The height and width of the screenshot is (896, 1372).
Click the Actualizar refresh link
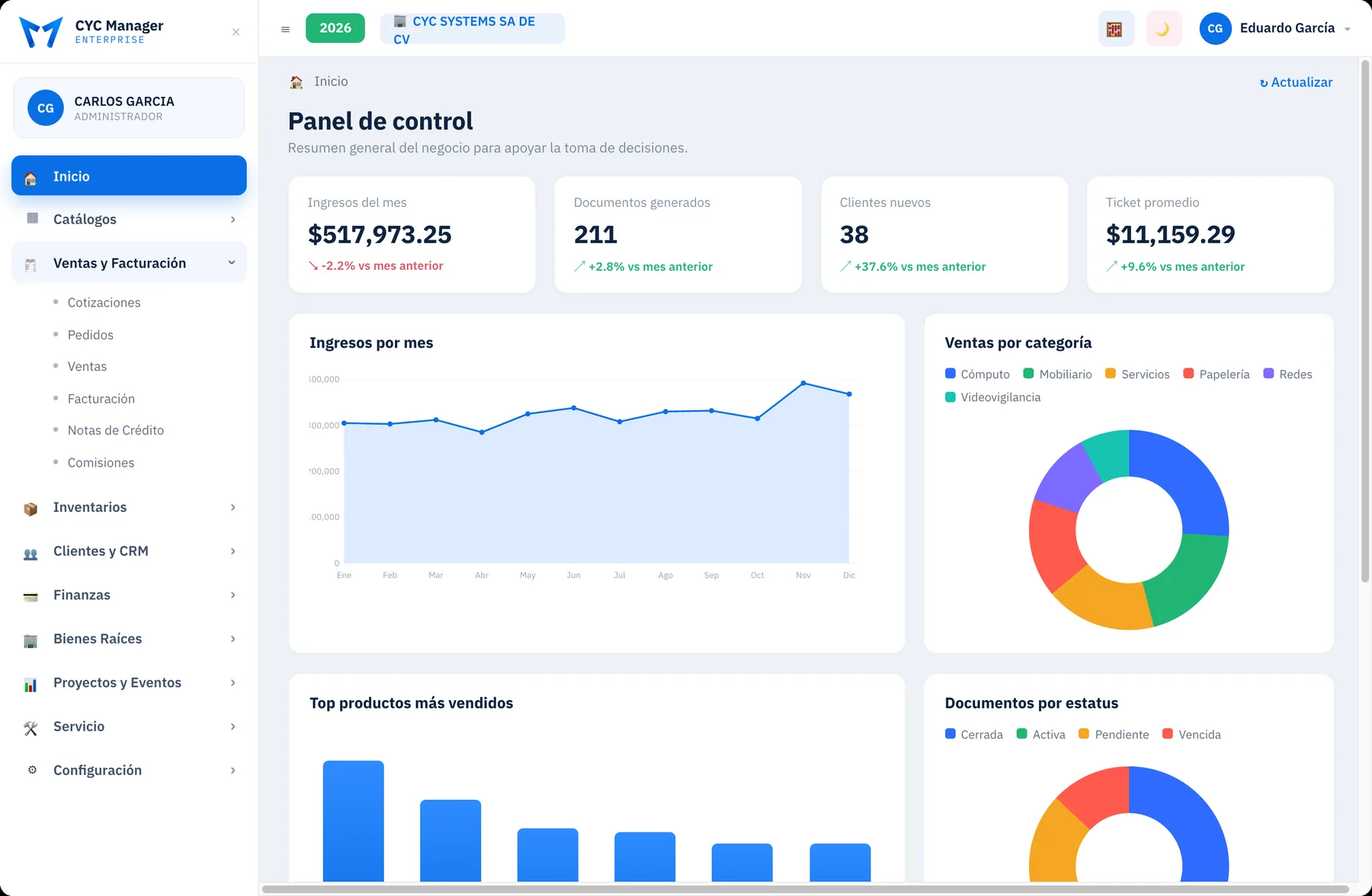click(x=1296, y=82)
